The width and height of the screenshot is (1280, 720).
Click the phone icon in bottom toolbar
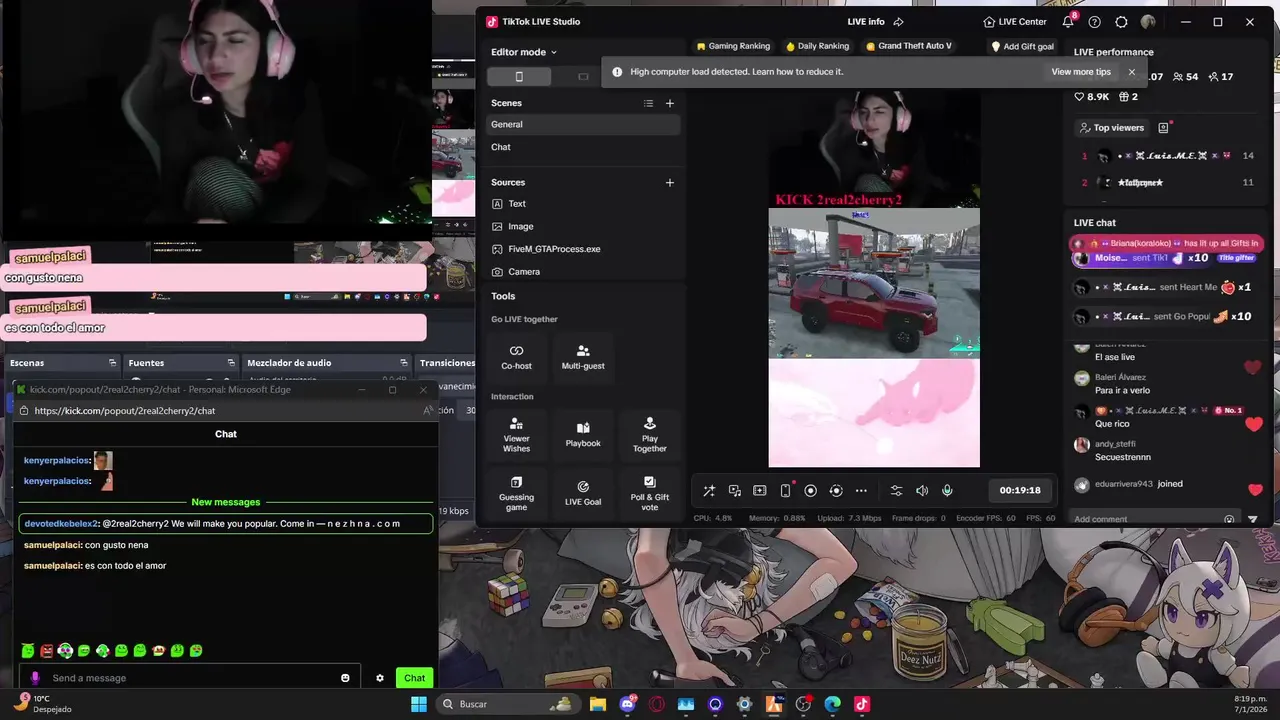coord(785,491)
